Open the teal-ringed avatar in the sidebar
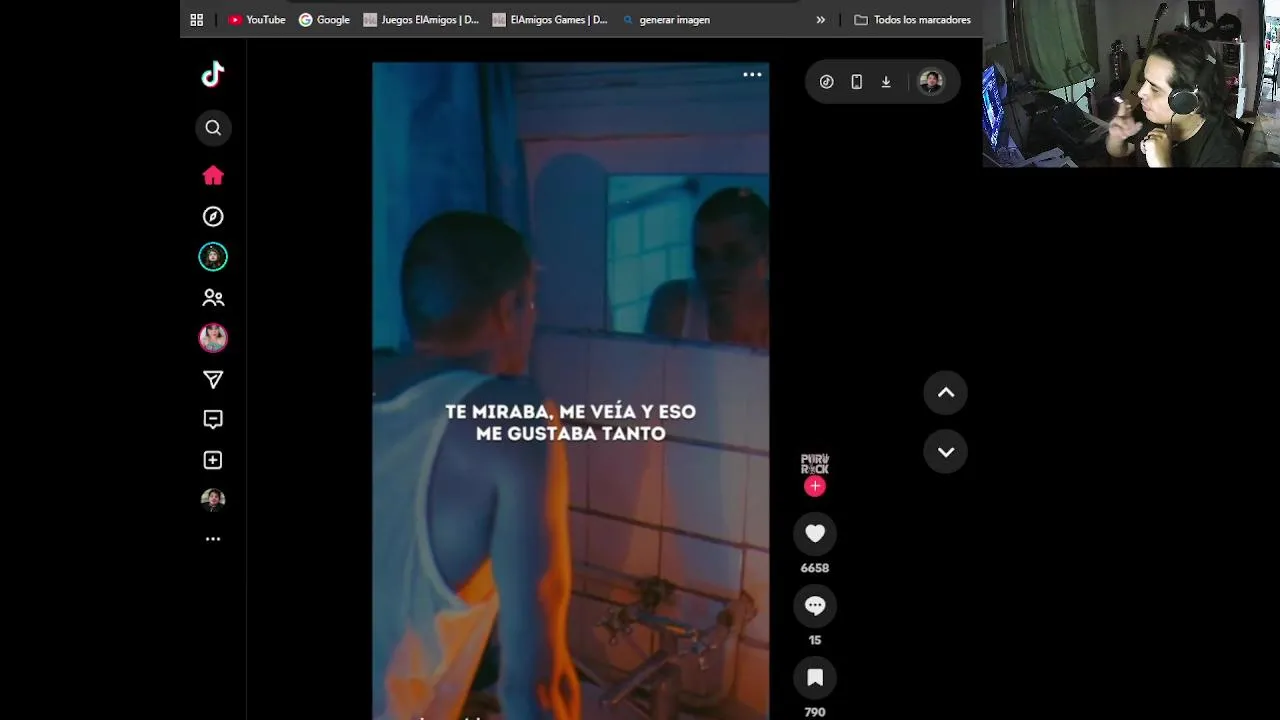This screenshot has width=1280, height=720. pyautogui.click(x=213, y=257)
